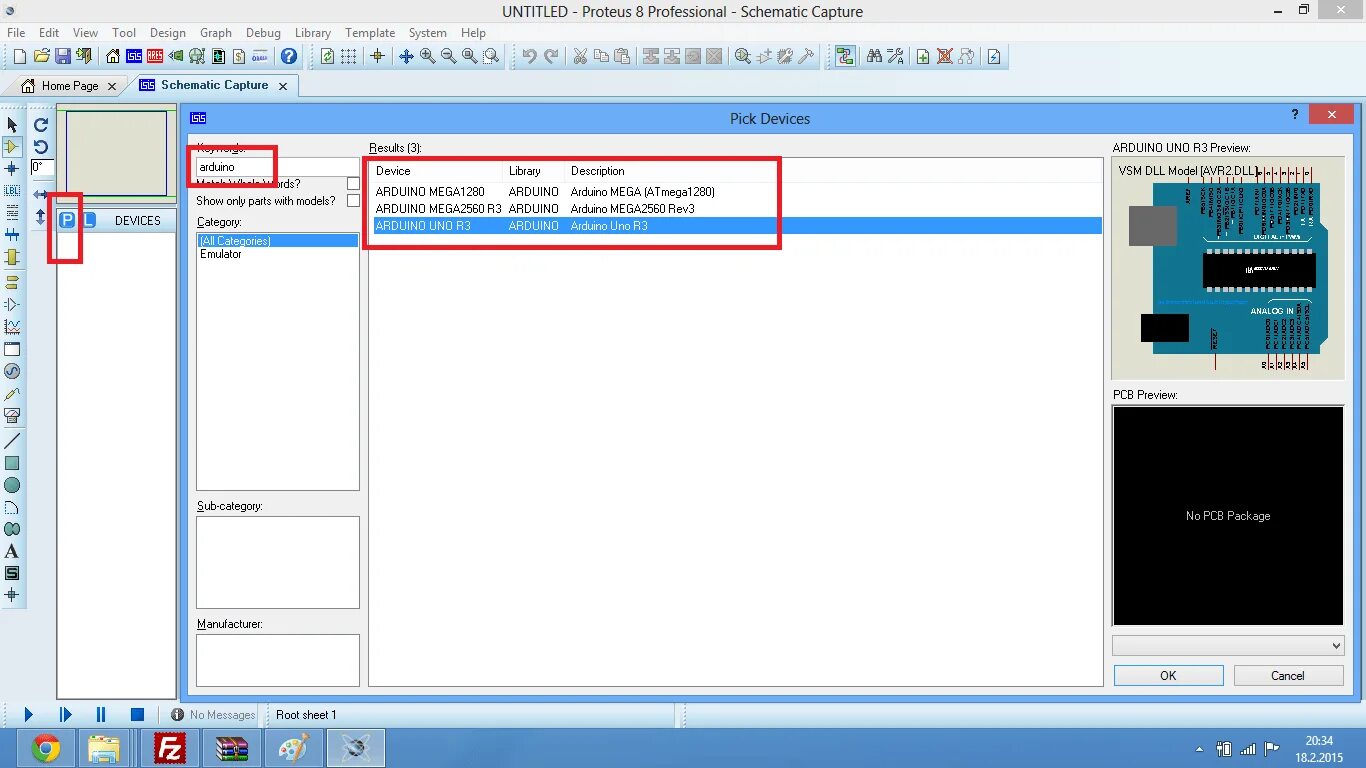
Task: Click the L library manager button
Action: click(88, 220)
